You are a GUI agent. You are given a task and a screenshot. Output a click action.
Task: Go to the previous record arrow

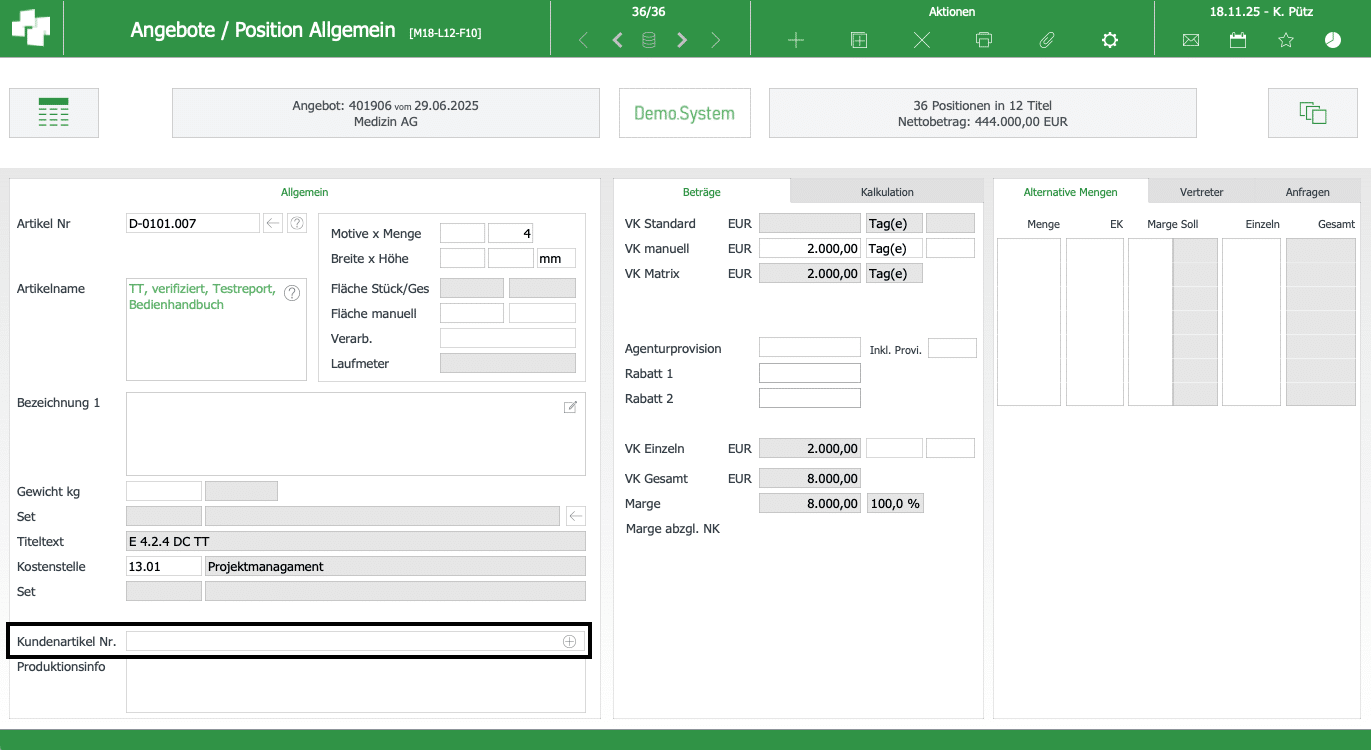click(617, 41)
